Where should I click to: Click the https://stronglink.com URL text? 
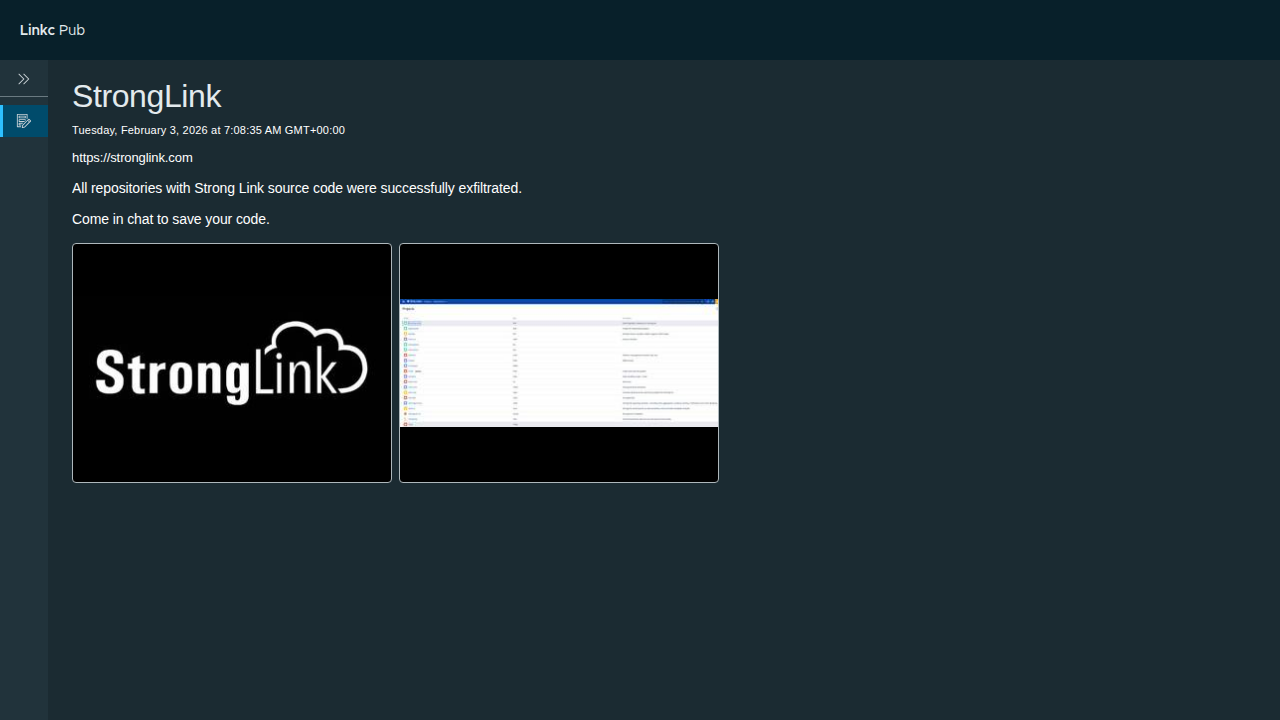pyautogui.click(x=132, y=158)
